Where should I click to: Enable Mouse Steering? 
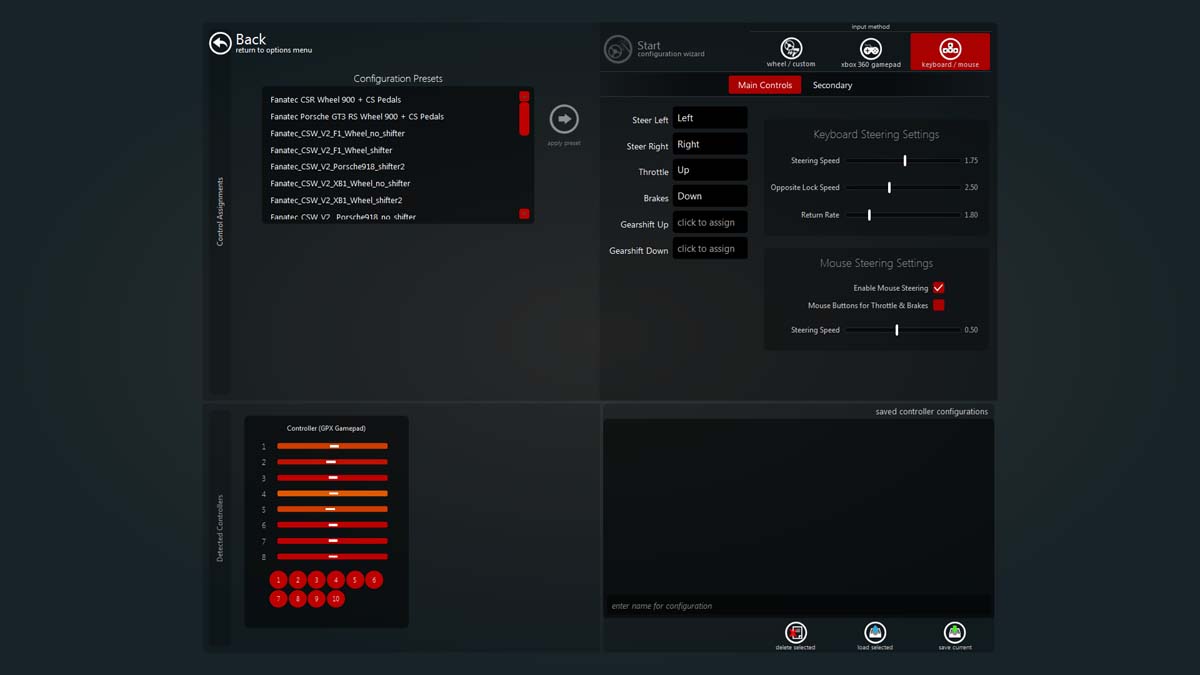pyautogui.click(x=938, y=287)
